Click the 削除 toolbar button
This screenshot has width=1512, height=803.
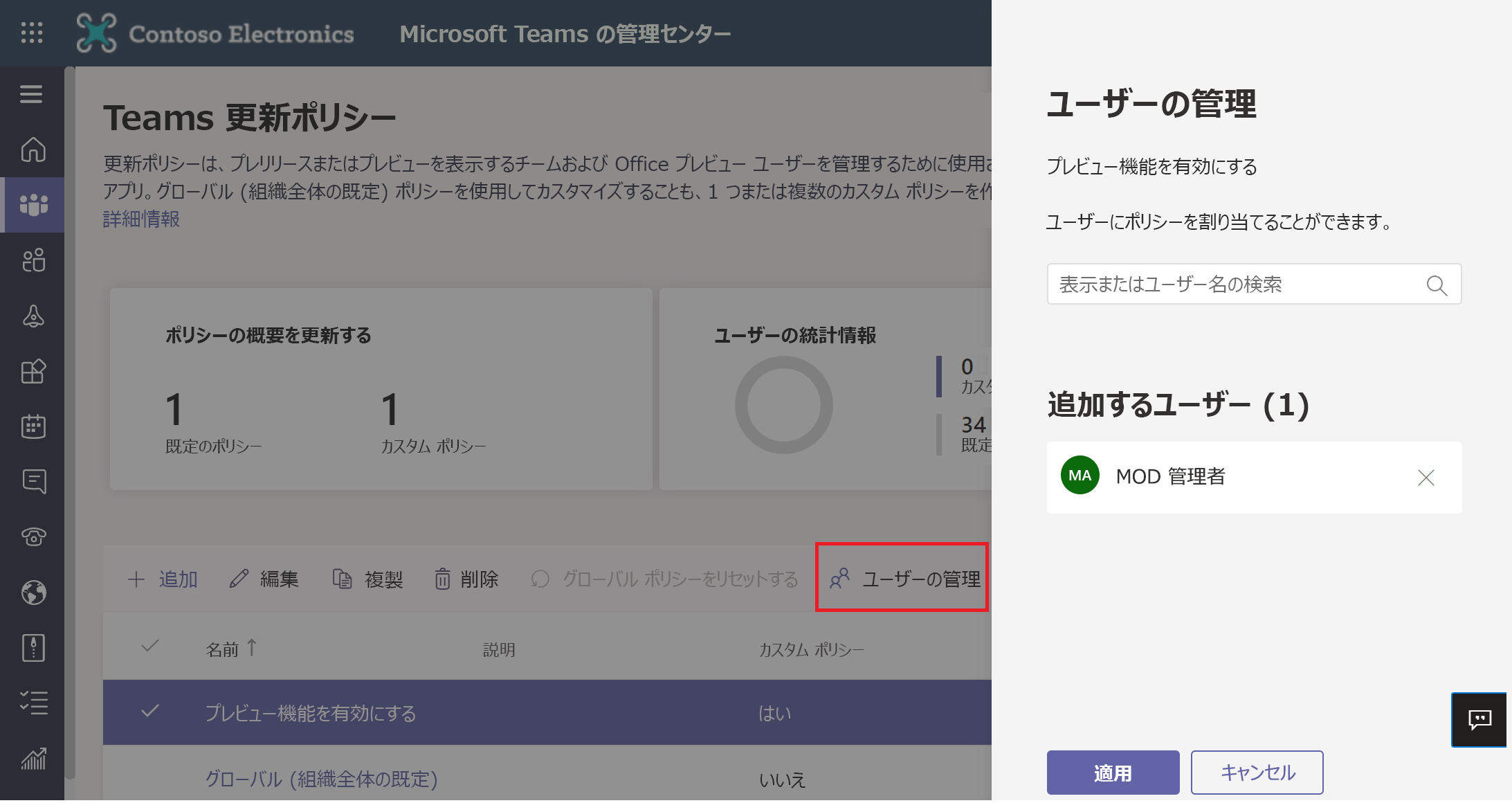pos(466,579)
